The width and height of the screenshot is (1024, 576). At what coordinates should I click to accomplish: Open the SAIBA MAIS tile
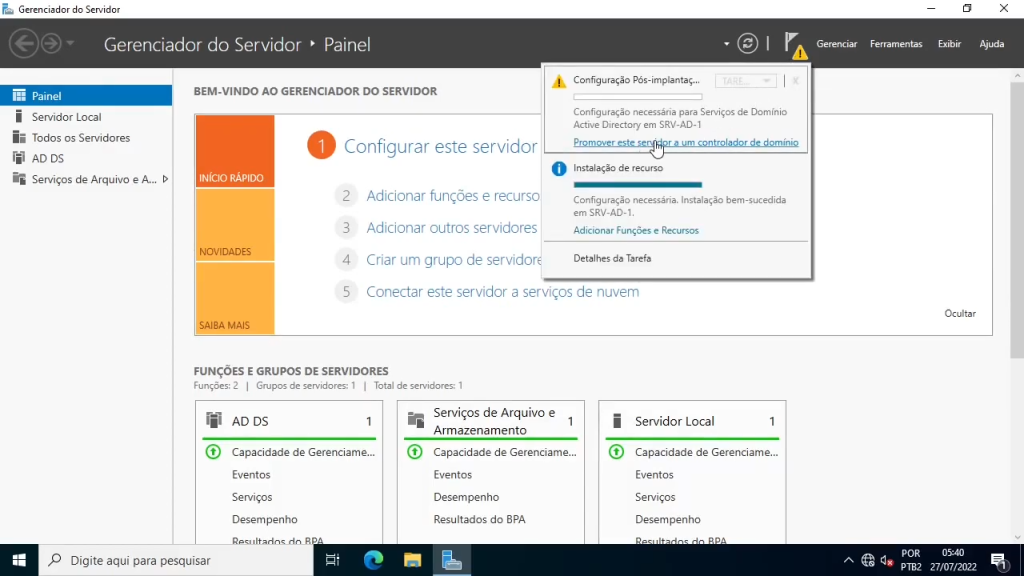point(234,298)
